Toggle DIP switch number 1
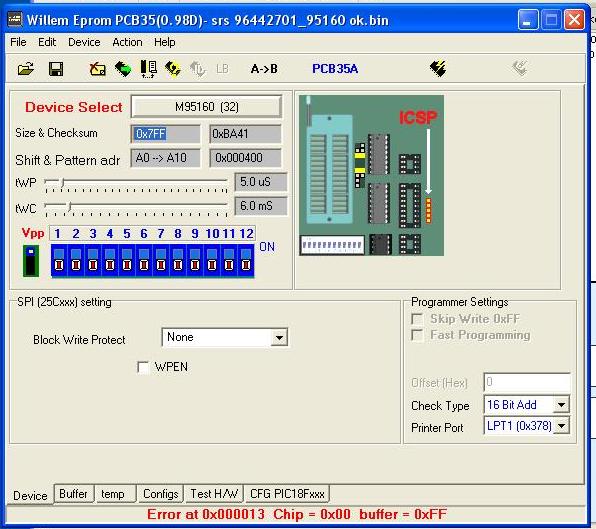 [59, 261]
